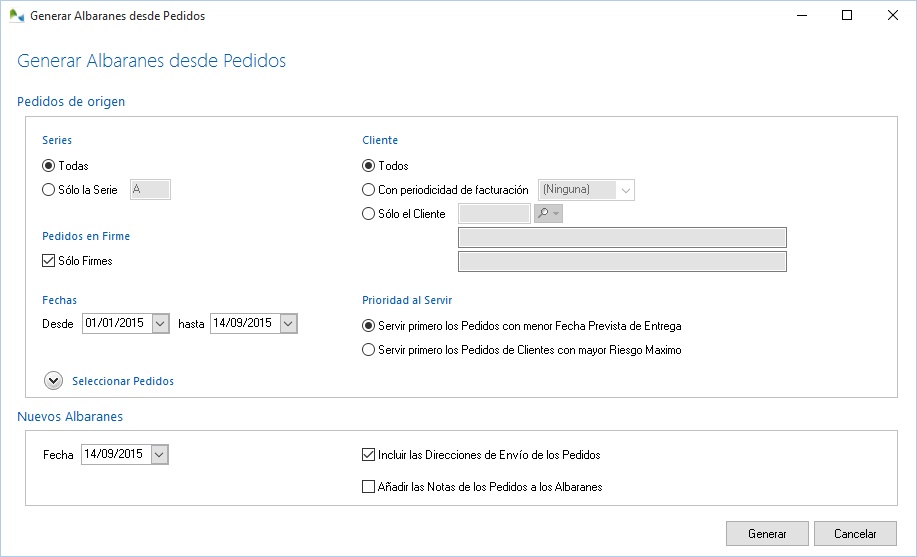Open the Nuevos Albaranes Fecha dropdown

pos(159,455)
